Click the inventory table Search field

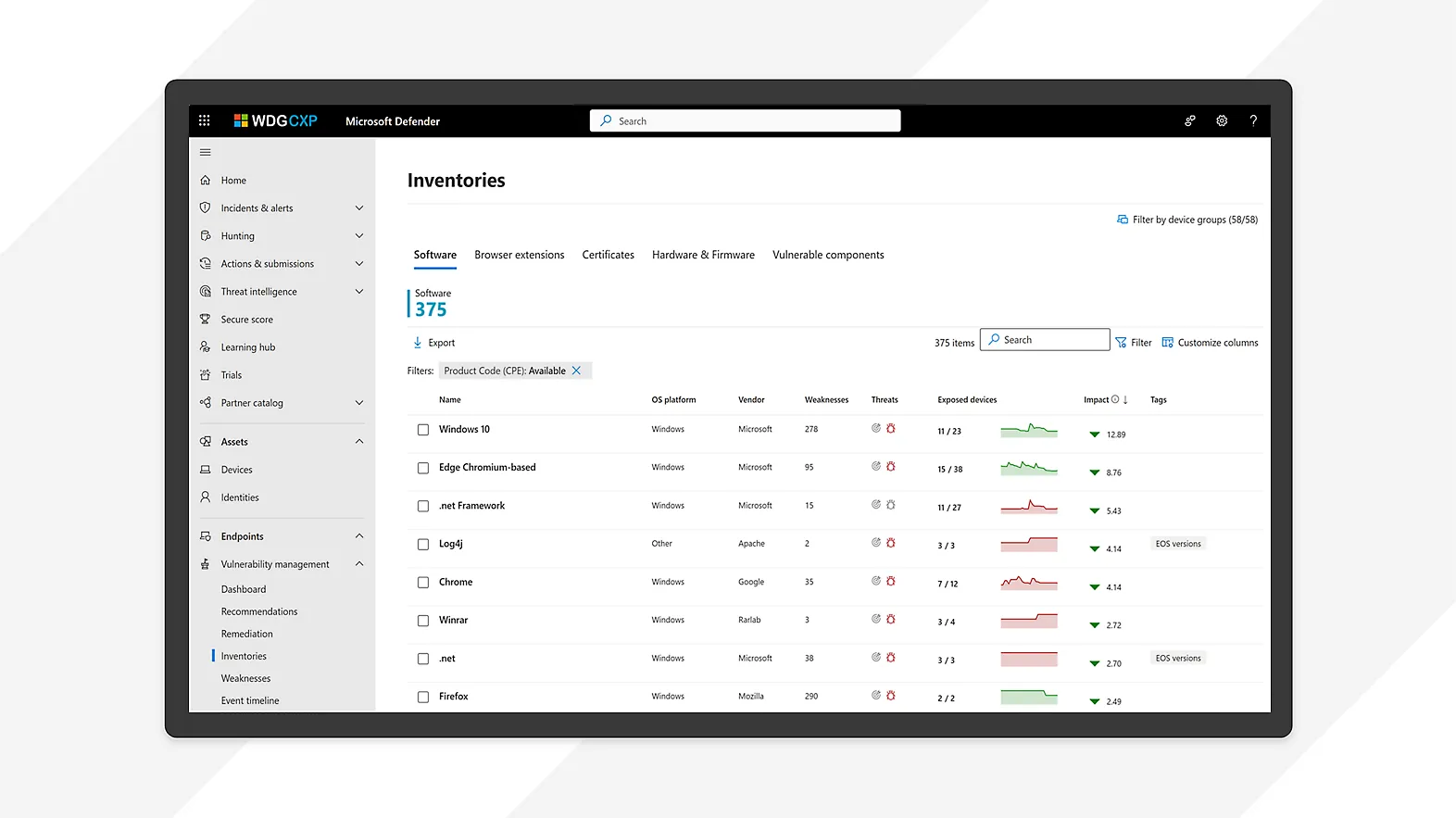[1045, 340]
